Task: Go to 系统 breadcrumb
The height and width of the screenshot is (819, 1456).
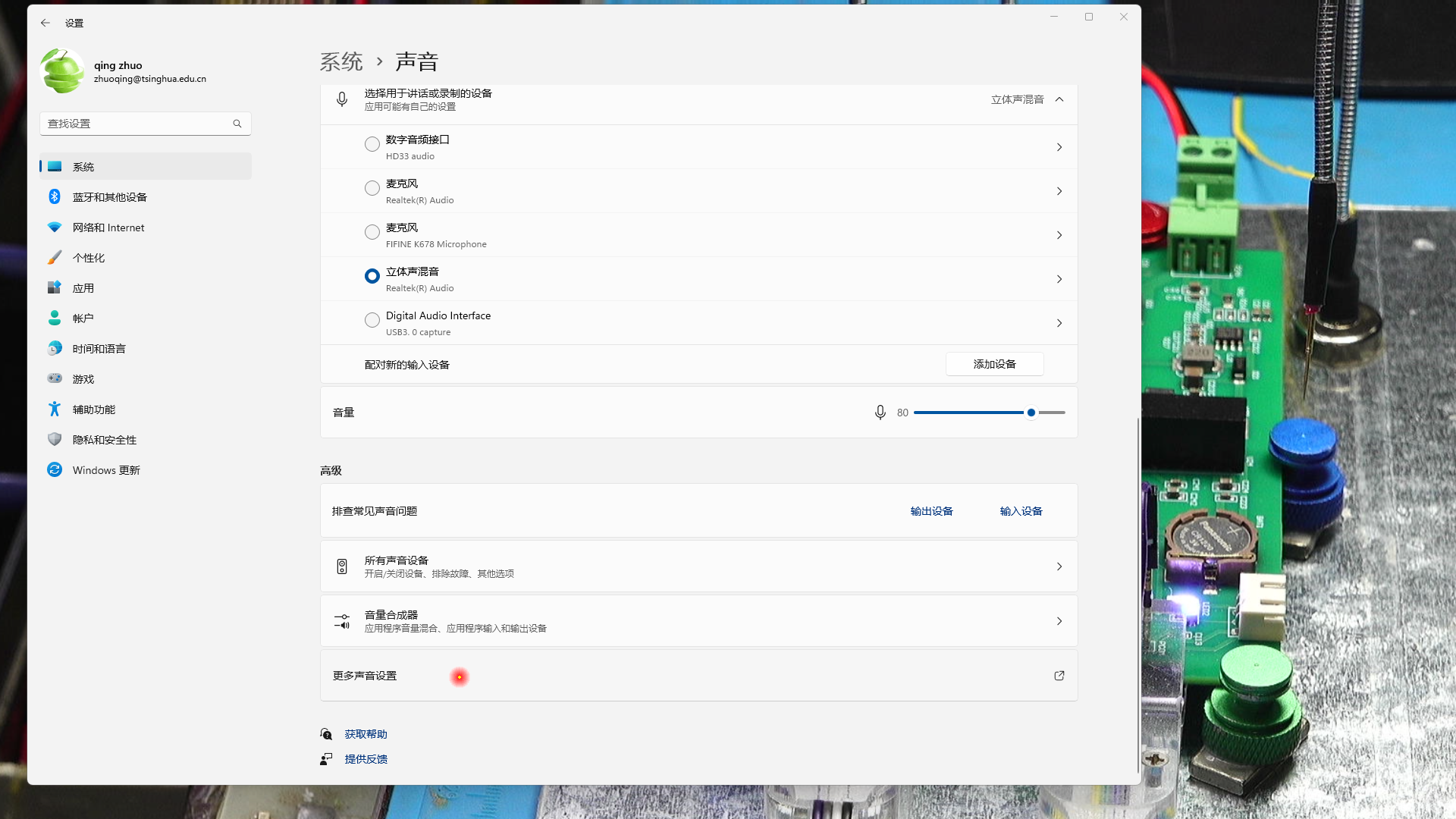Action: (341, 61)
